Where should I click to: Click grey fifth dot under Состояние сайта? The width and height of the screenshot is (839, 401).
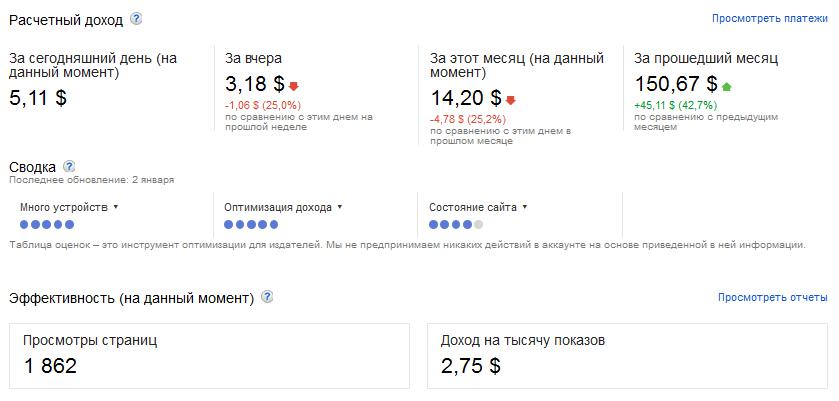coord(478,224)
